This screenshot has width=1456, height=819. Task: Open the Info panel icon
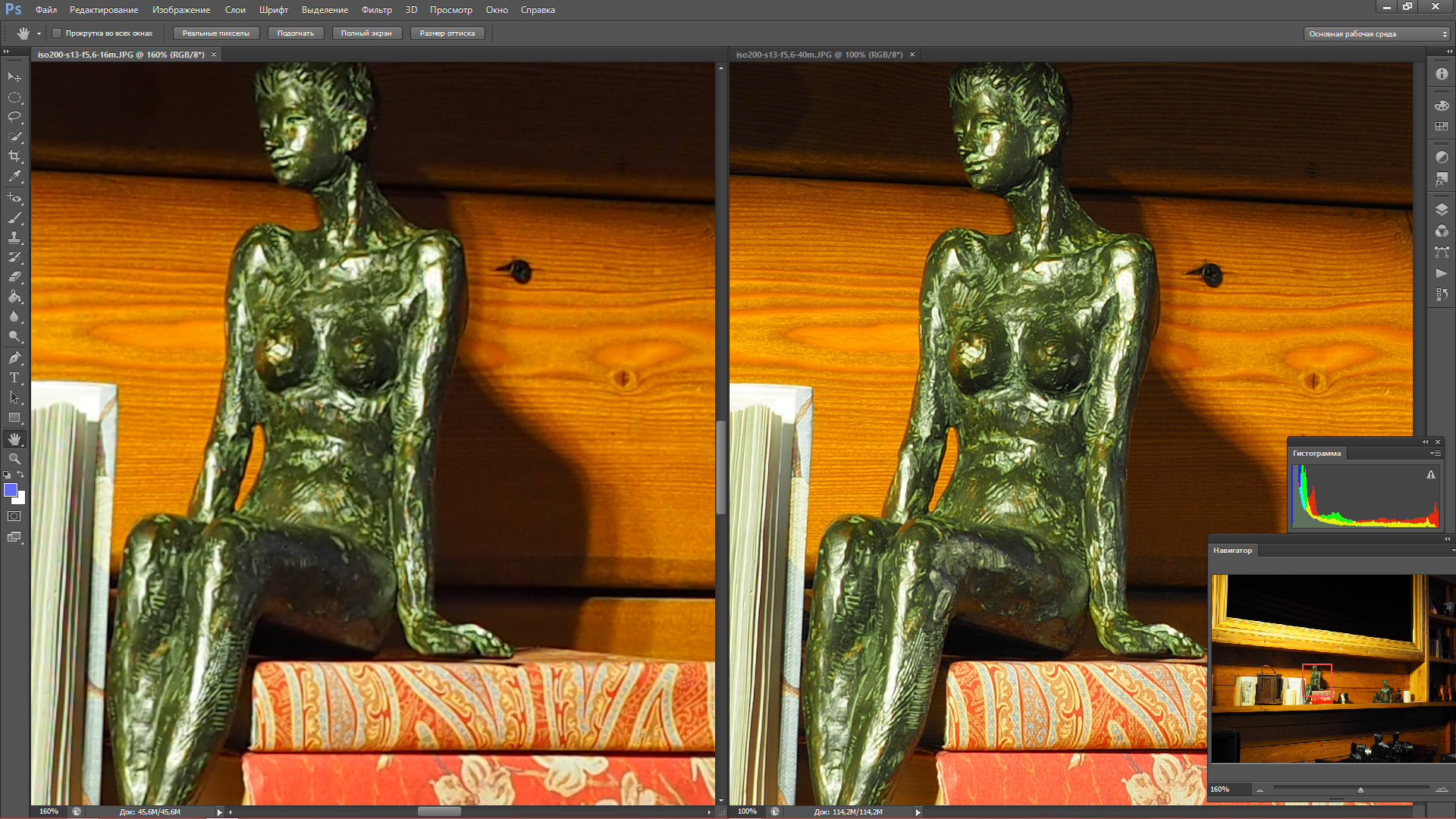click(1442, 74)
